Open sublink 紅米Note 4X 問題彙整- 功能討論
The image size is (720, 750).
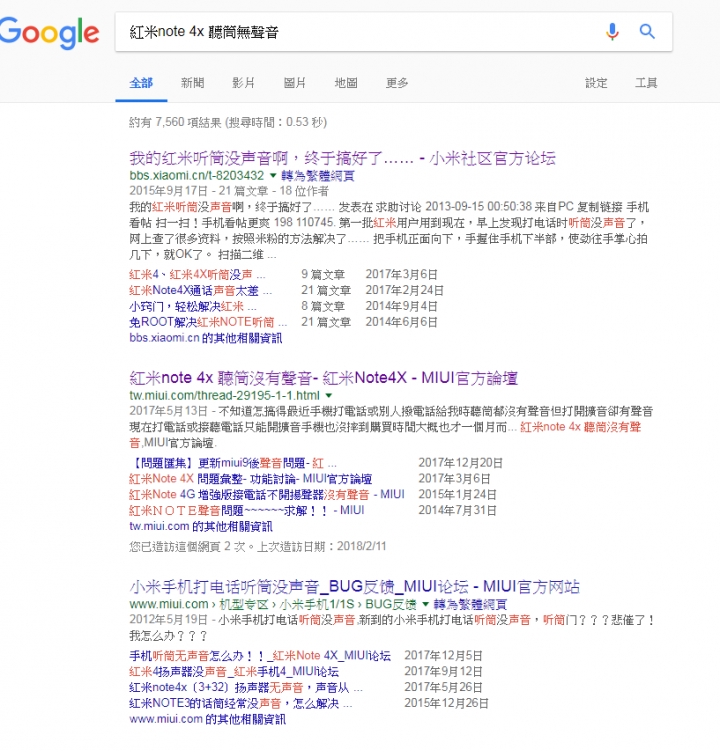click(251, 479)
